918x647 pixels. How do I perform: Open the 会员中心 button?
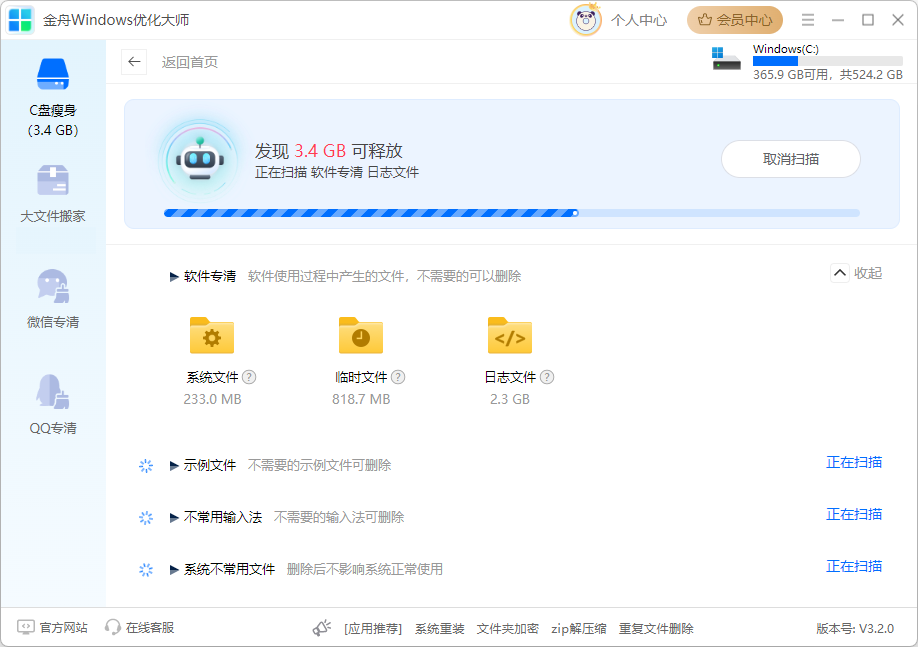pyautogui.click(x=735, y=20)
